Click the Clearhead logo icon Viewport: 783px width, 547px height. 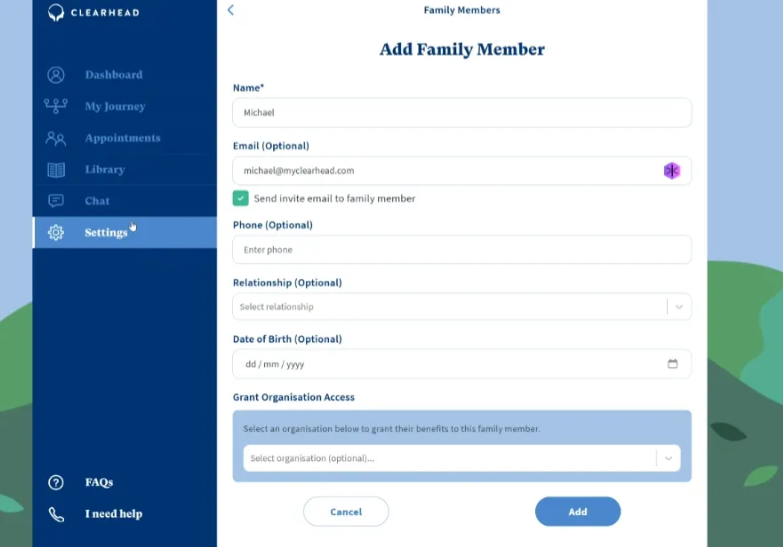(56, 12)
